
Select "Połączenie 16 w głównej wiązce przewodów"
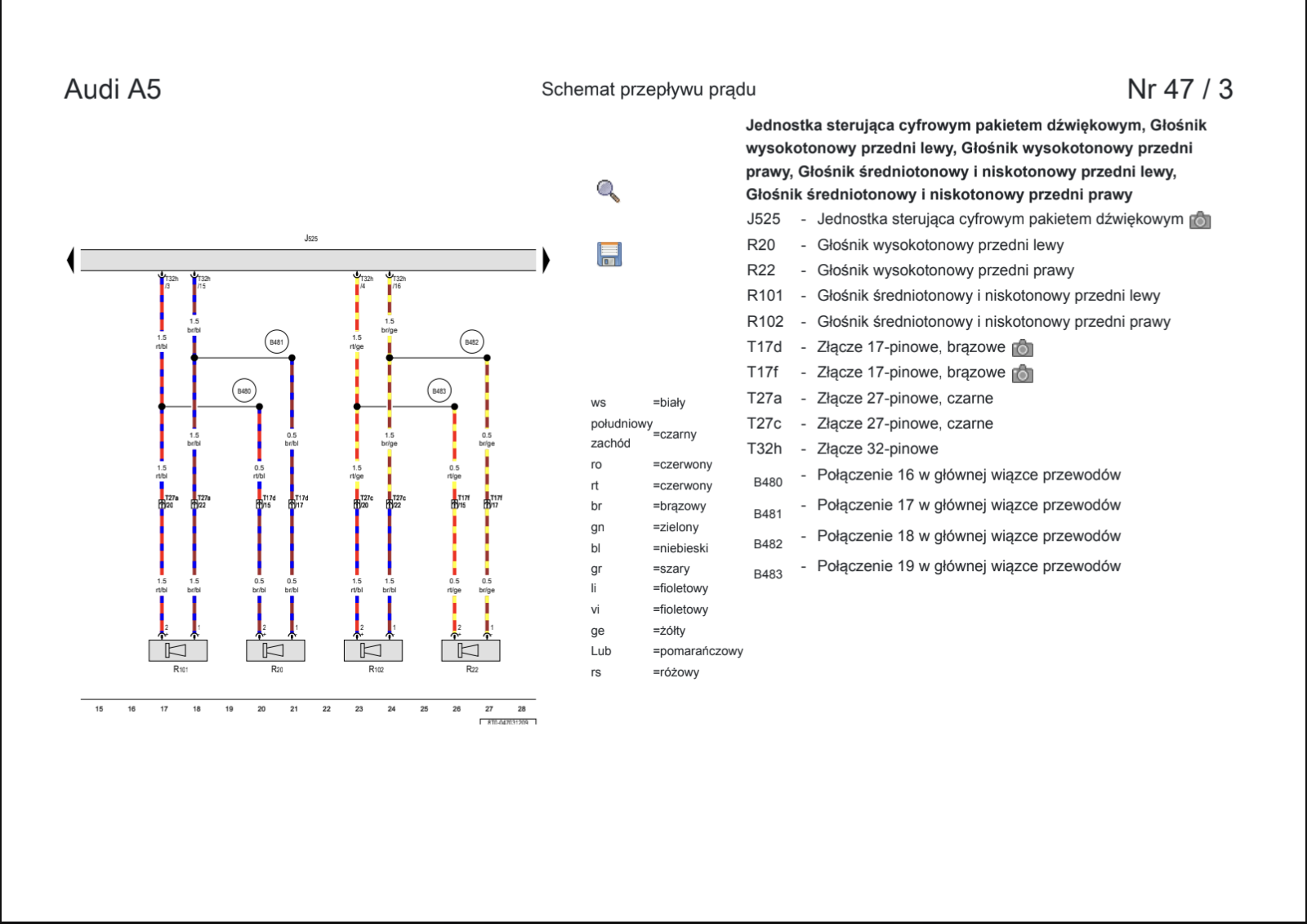969,475
